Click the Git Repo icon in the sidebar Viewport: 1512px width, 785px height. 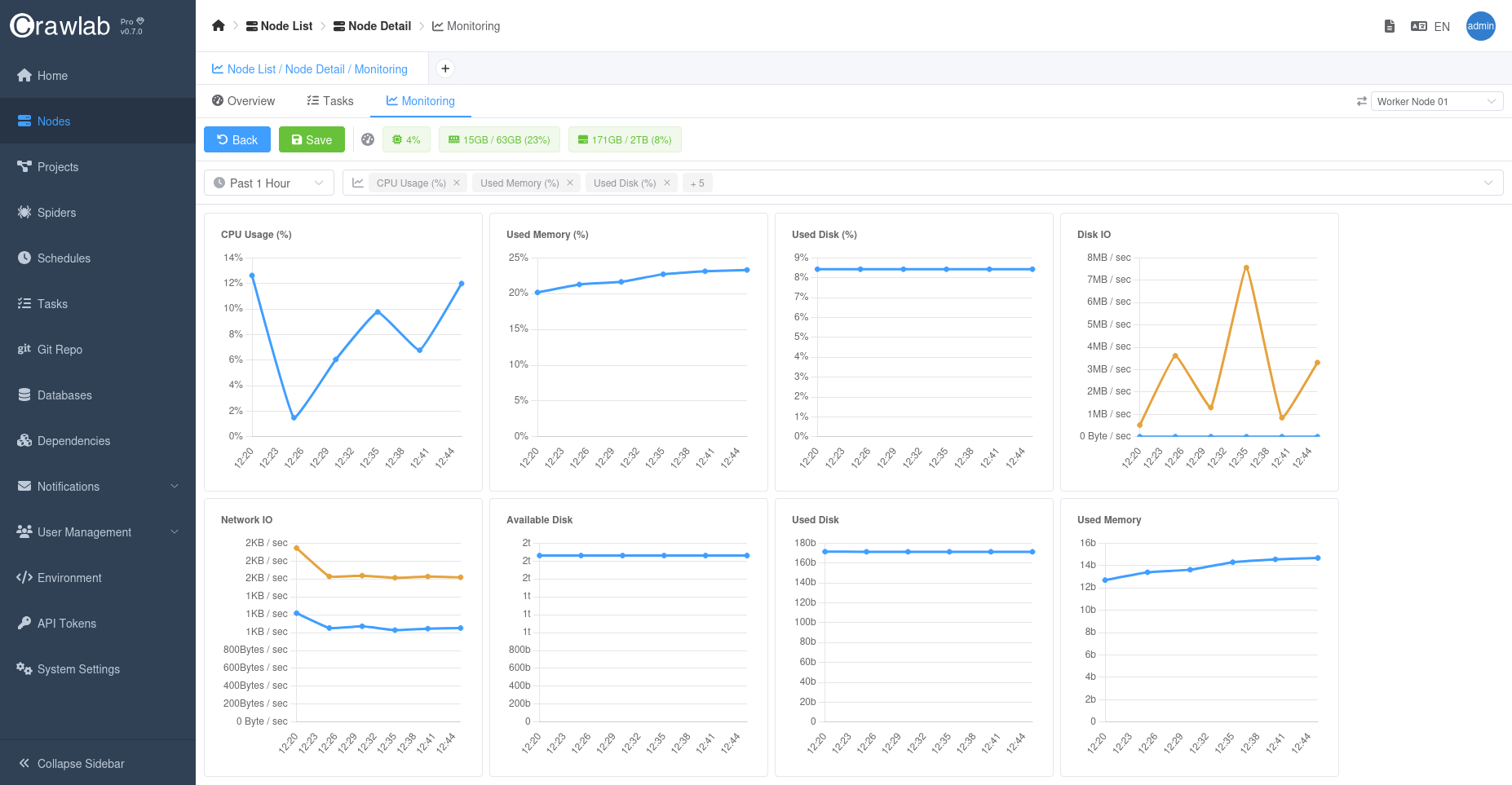coord(24,349)
